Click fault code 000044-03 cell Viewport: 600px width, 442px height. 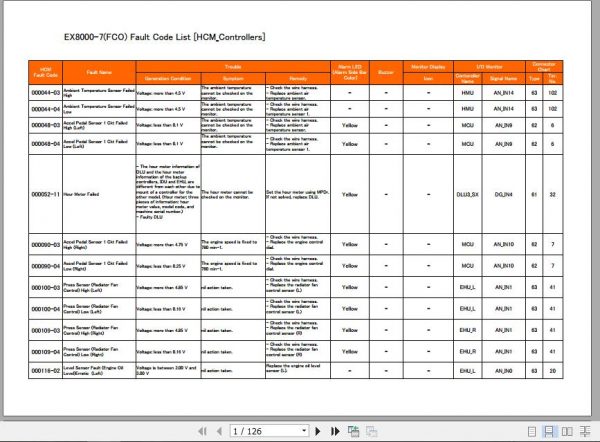(46, 93)
